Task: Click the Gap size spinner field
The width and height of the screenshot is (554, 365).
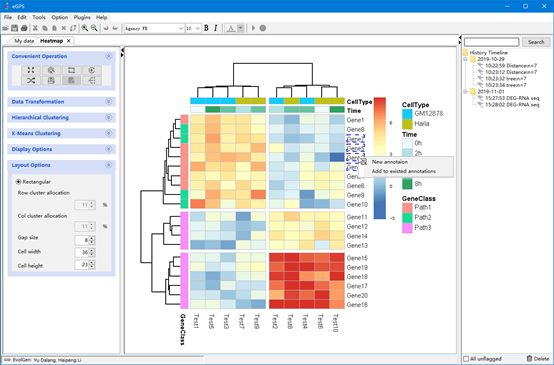Action: click(x=85, y=240)
